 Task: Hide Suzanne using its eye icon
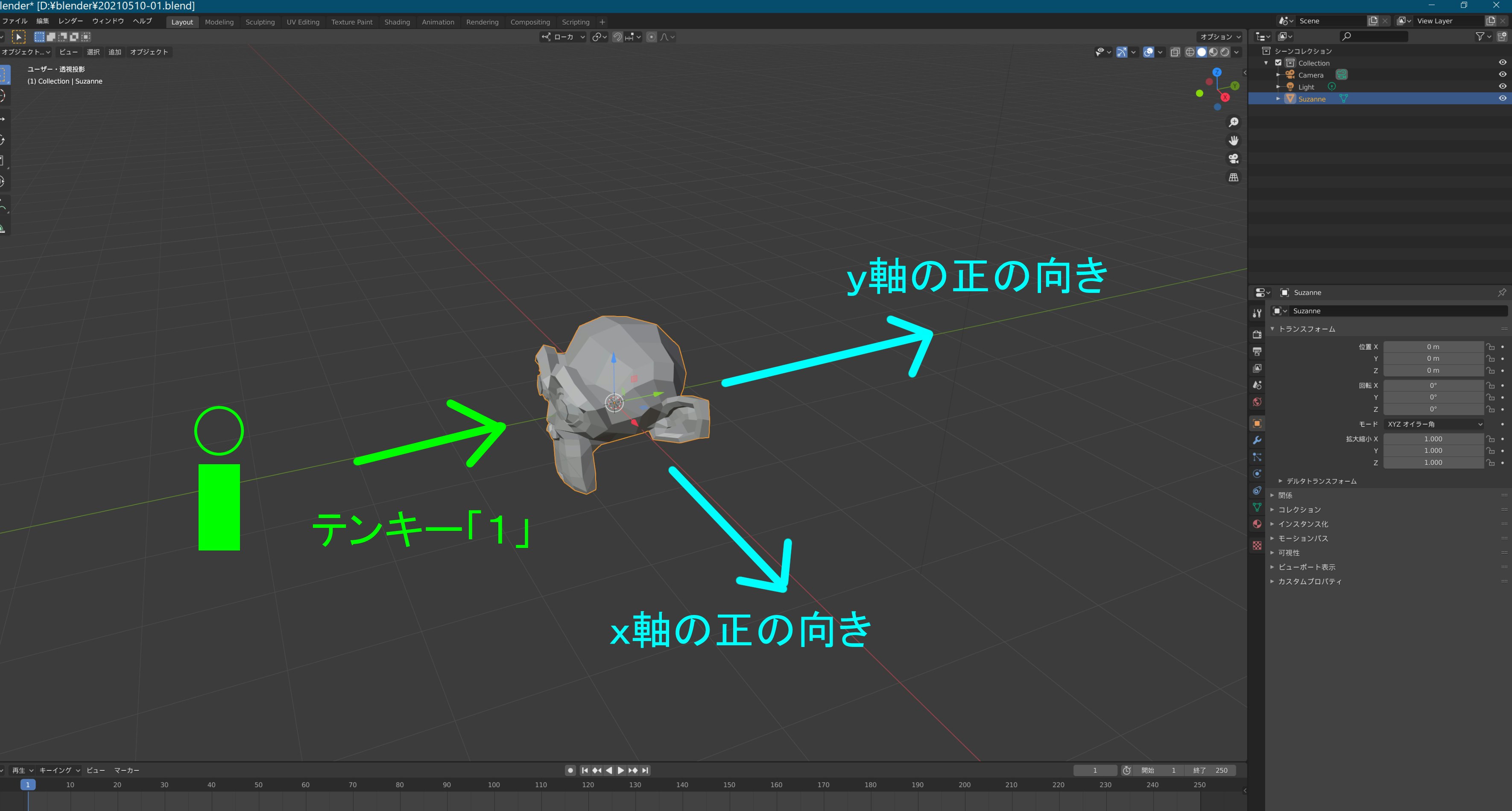[1502, 99]
